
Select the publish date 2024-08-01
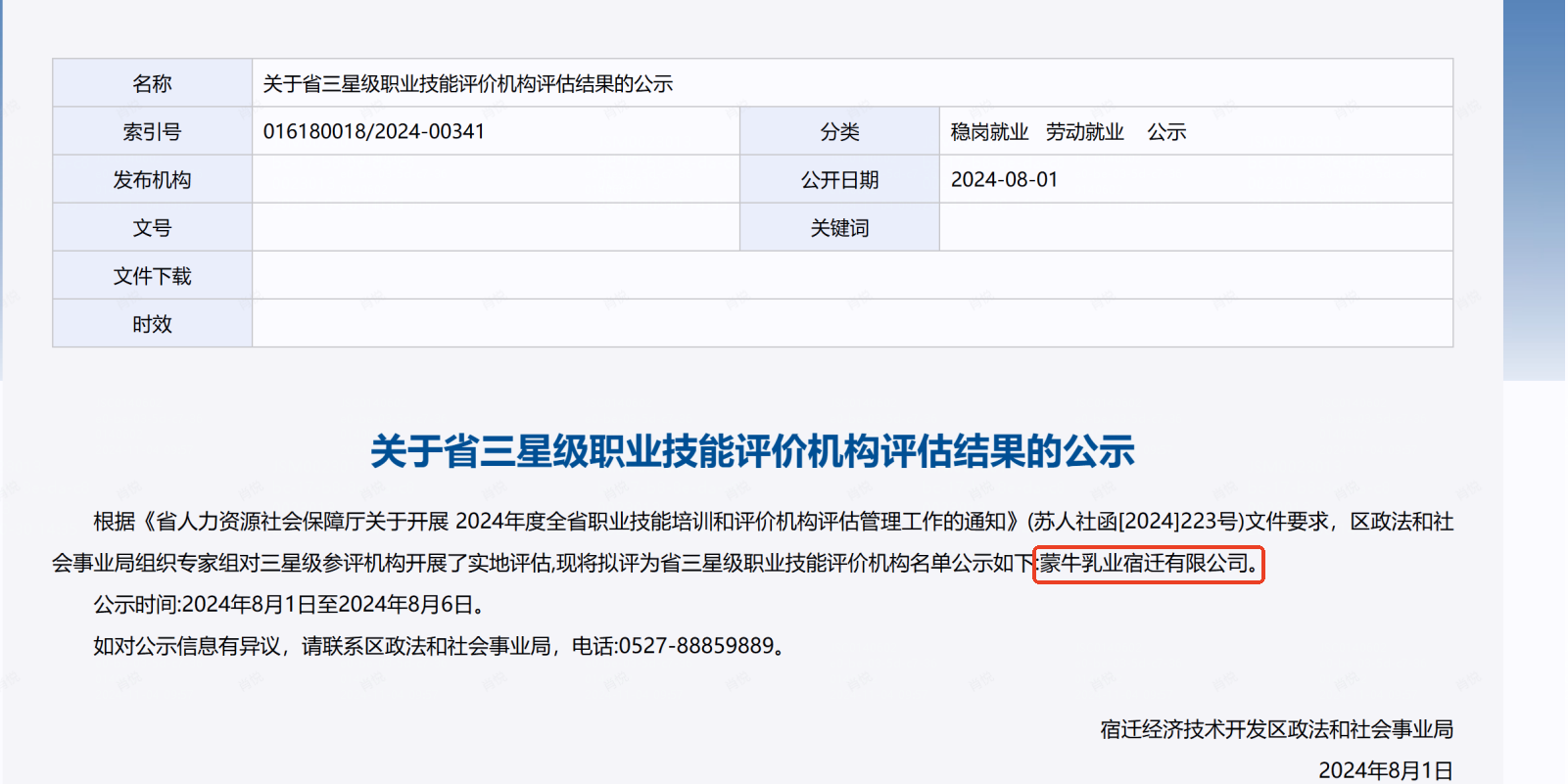tap(1004, 180)
